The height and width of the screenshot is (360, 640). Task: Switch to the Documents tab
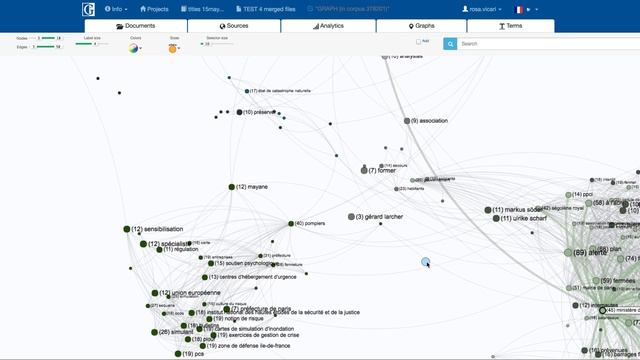pyautogui.click(x=136, y=26)
